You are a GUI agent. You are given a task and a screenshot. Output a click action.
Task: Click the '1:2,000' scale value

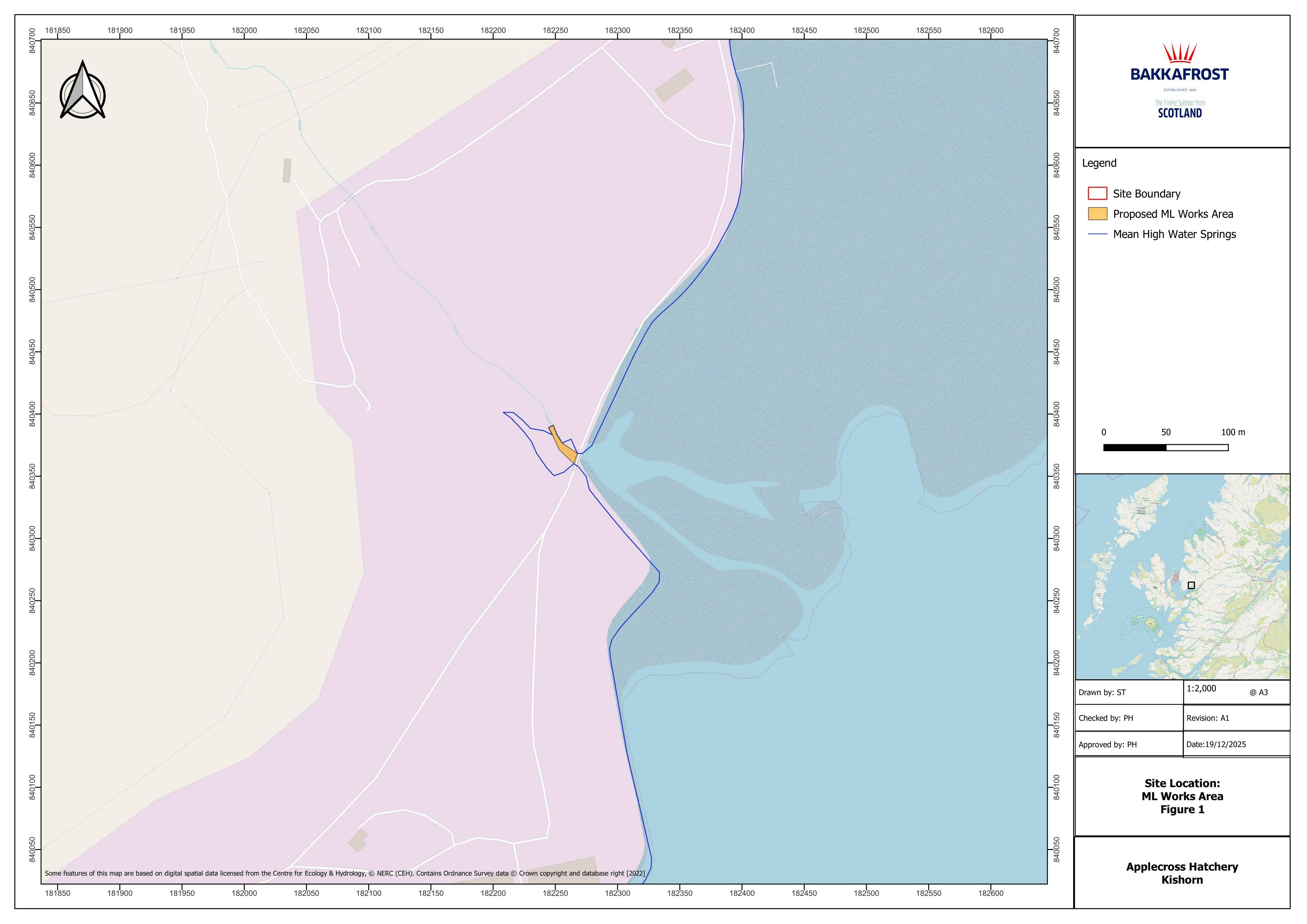pyautogui.click(x=1202, y=688)
